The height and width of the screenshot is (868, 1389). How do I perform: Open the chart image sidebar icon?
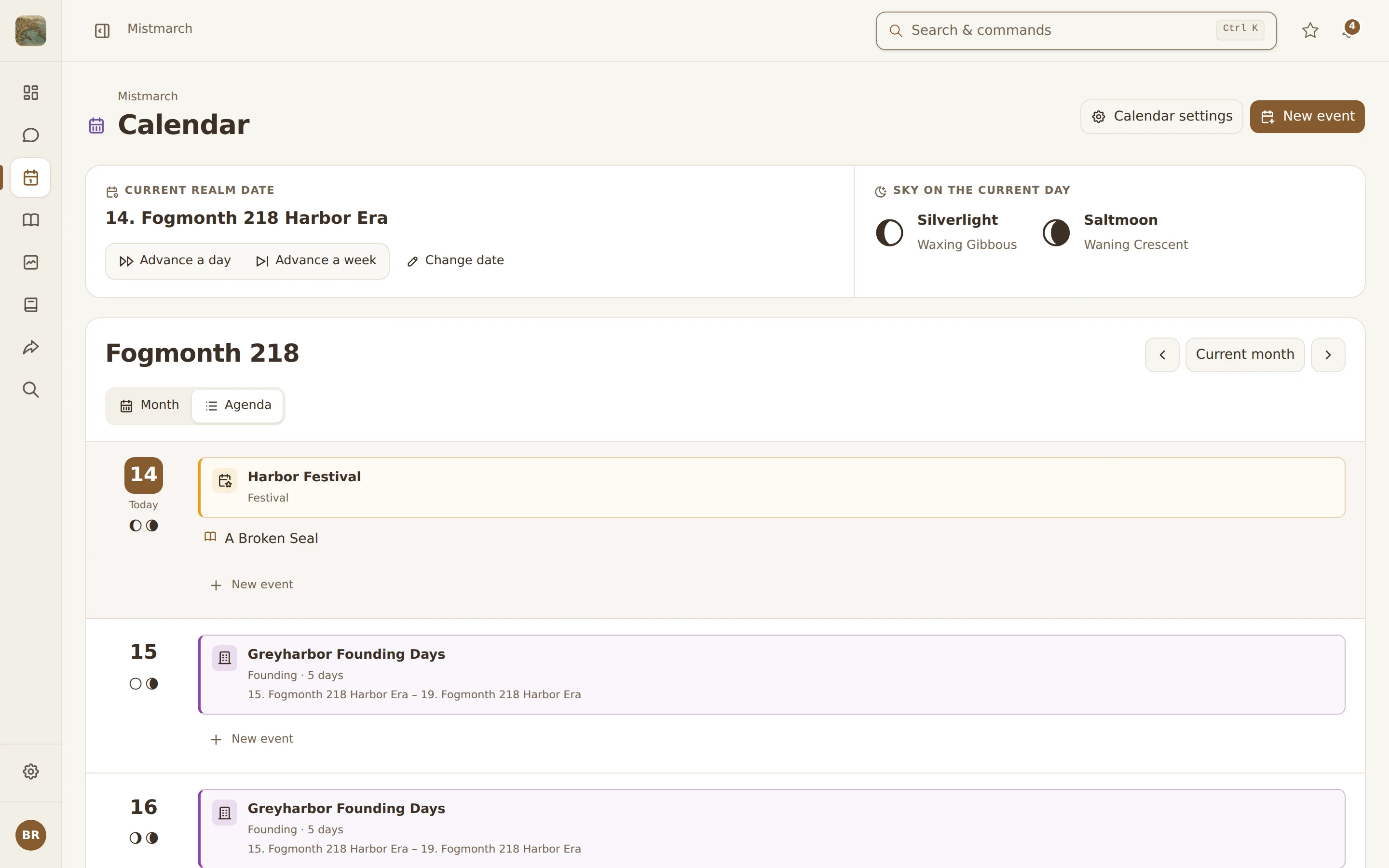point(30,262)
